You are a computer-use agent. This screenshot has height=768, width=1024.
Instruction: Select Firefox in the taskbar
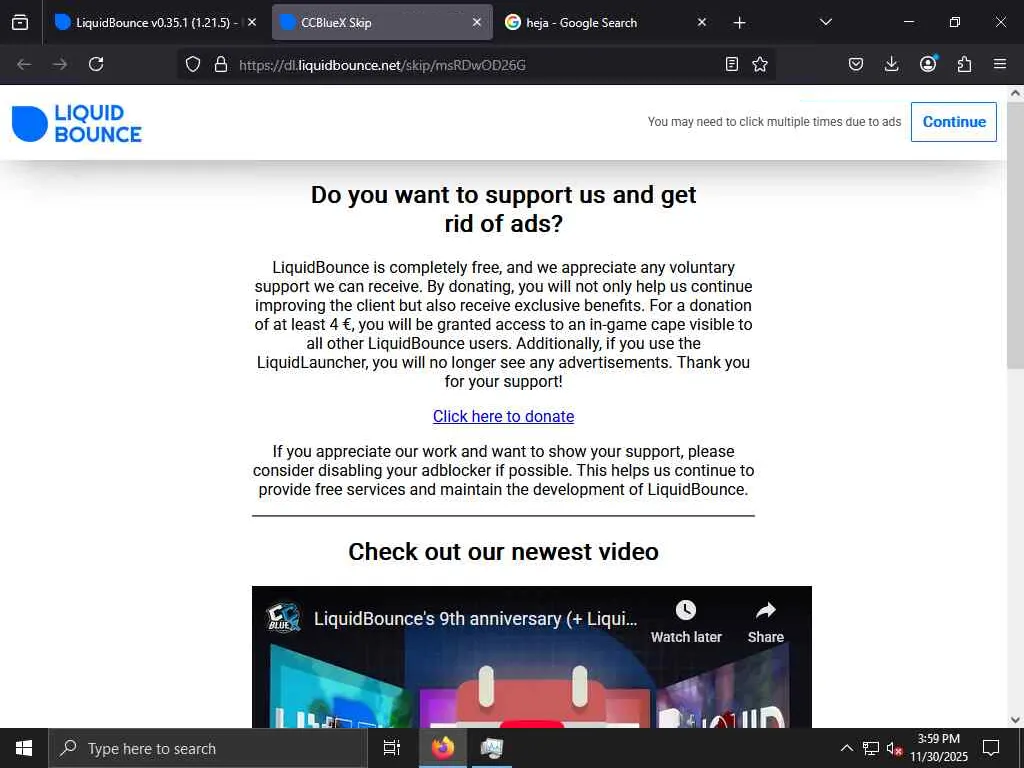coord(443,748)
